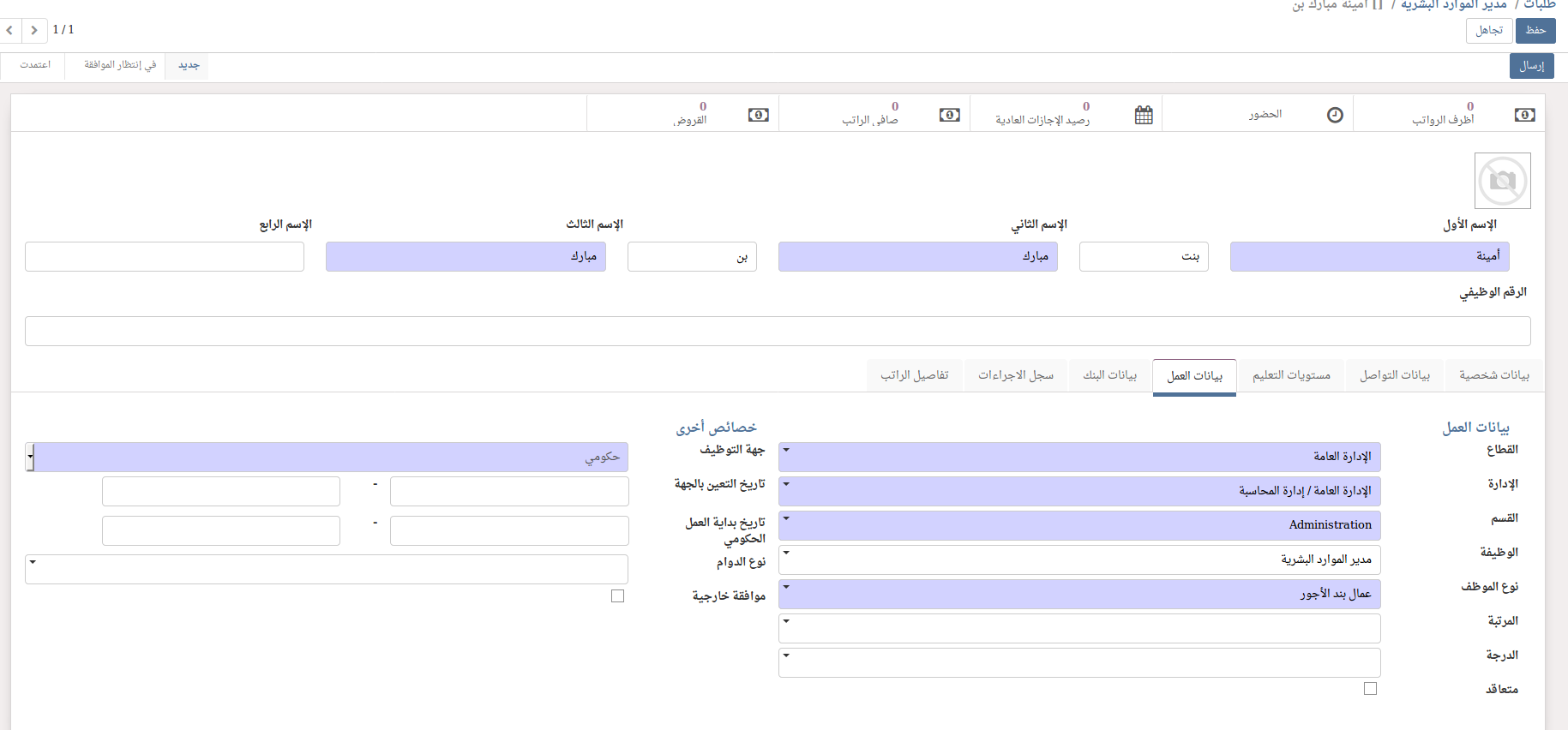
Task: Open the leave balance calendar icon
Action: tap(1144, 115)
